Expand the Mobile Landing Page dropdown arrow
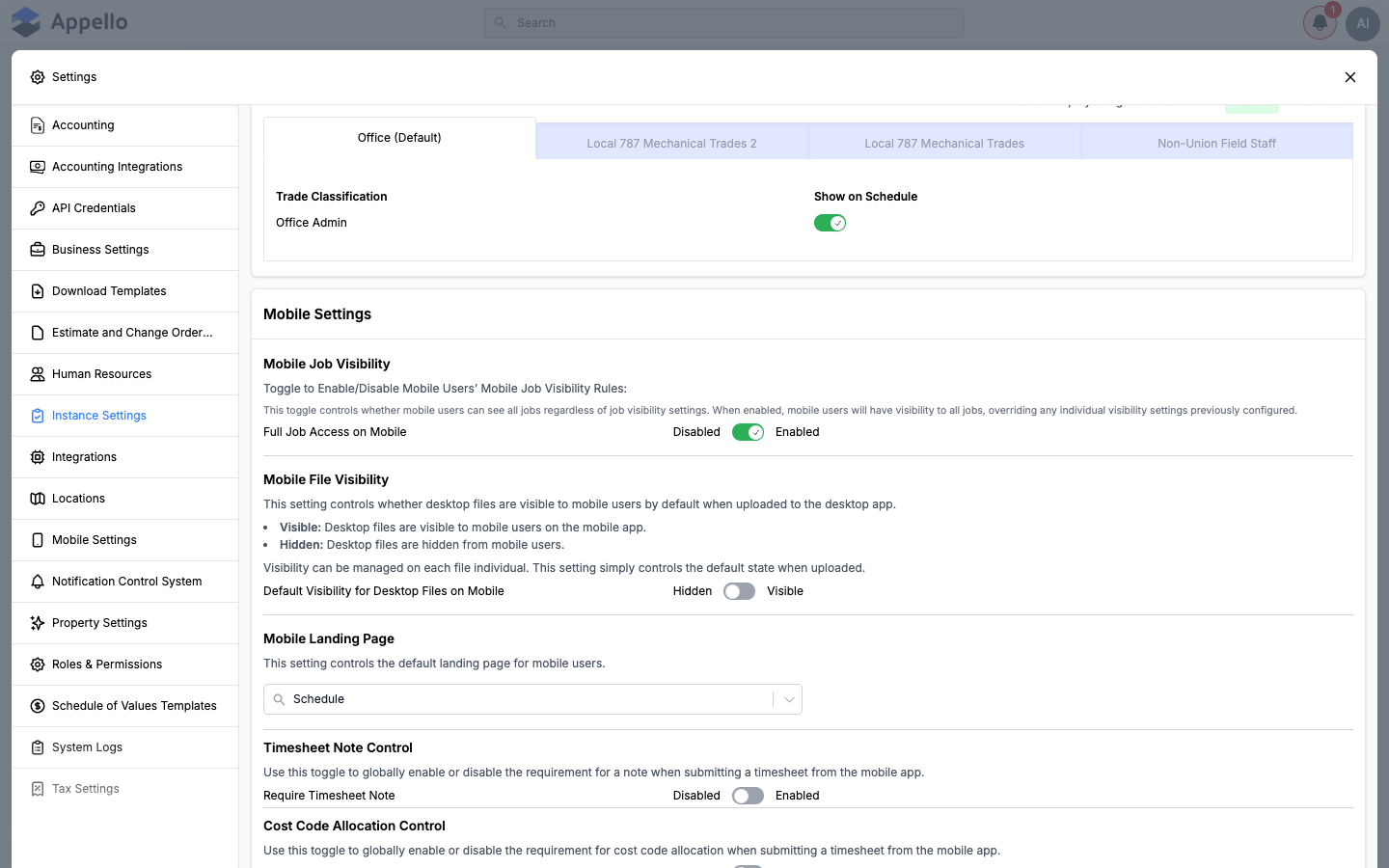Viewport: 1389px width, 868px height. [x=789, y=699]
